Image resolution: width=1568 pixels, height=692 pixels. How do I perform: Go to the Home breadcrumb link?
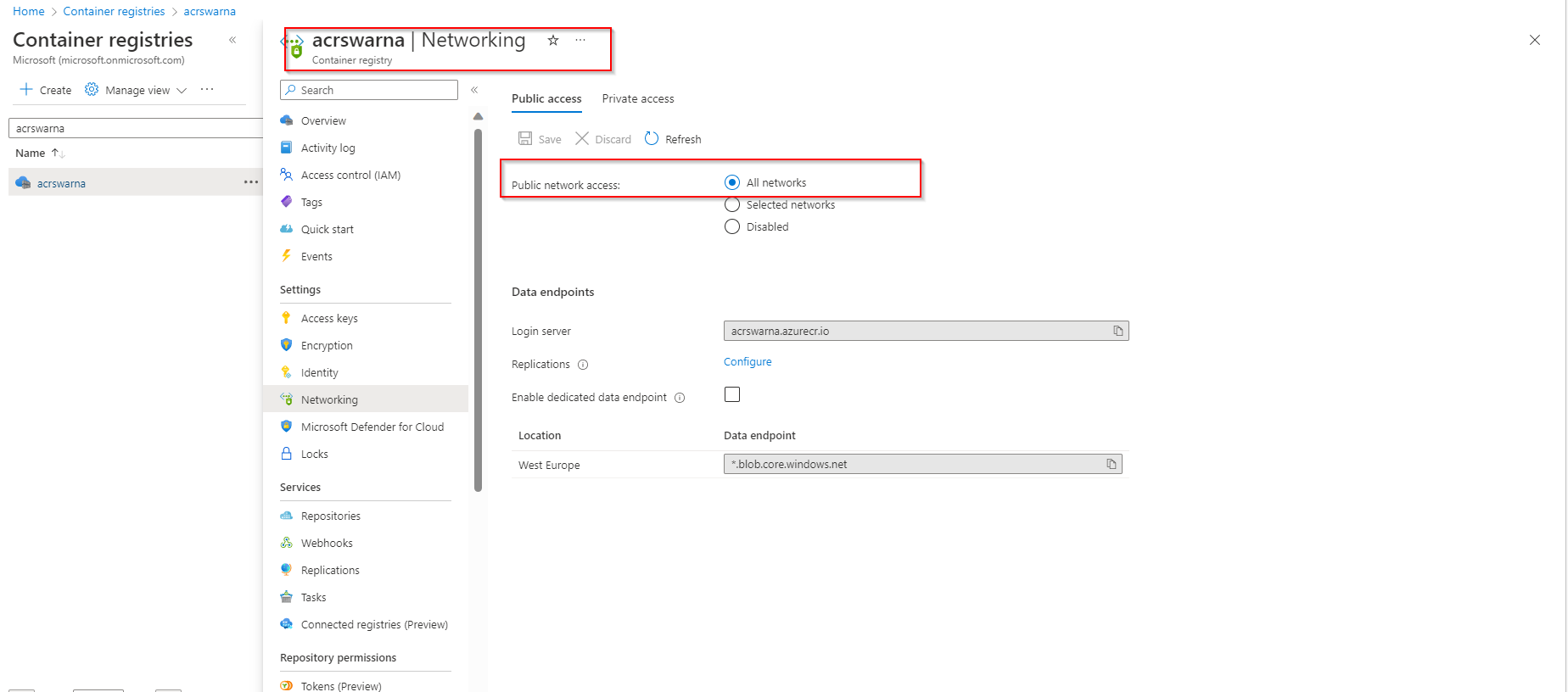click(x=29, y=12)
